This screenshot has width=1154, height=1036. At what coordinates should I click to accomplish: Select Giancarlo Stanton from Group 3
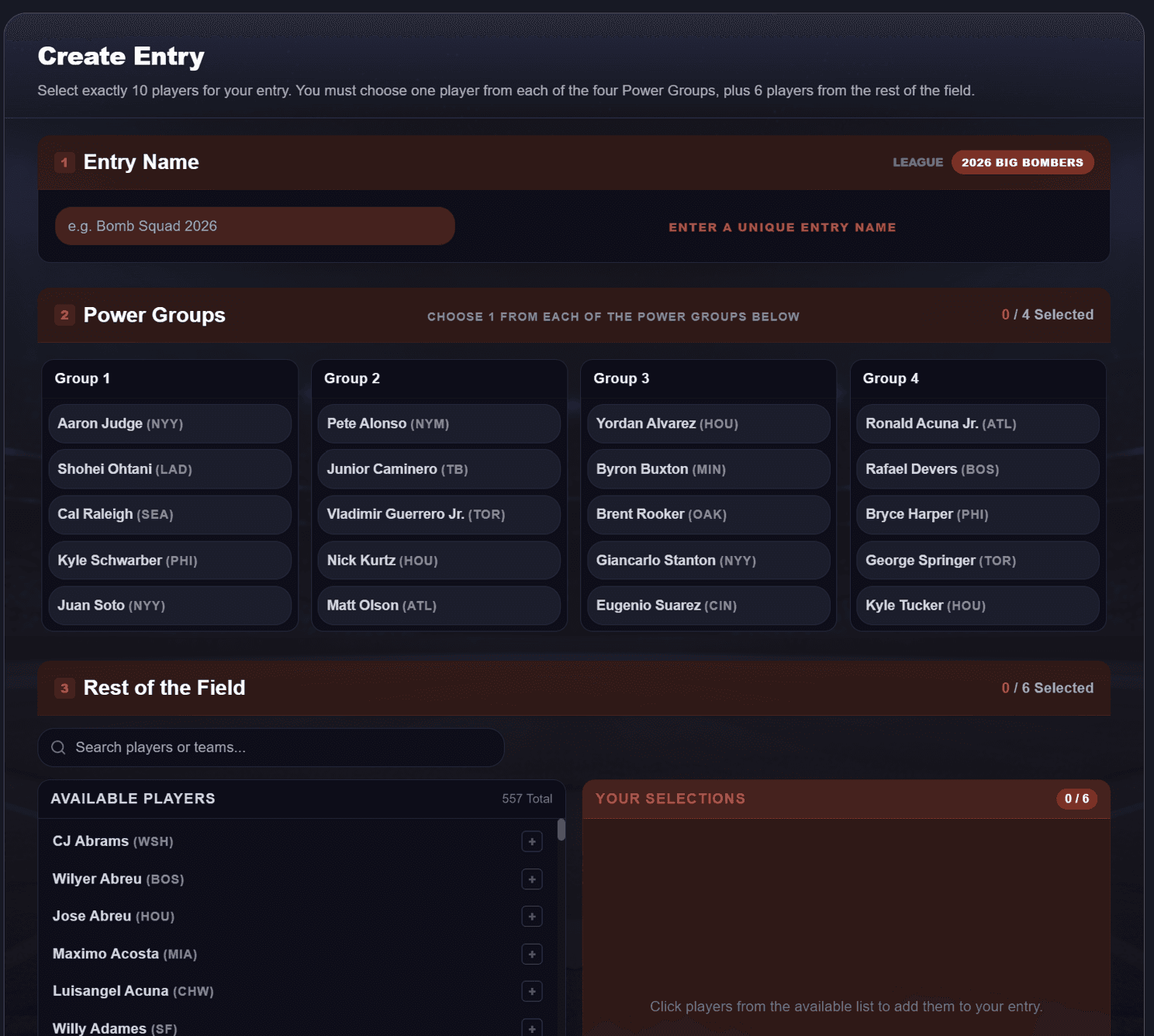[707, 560]
